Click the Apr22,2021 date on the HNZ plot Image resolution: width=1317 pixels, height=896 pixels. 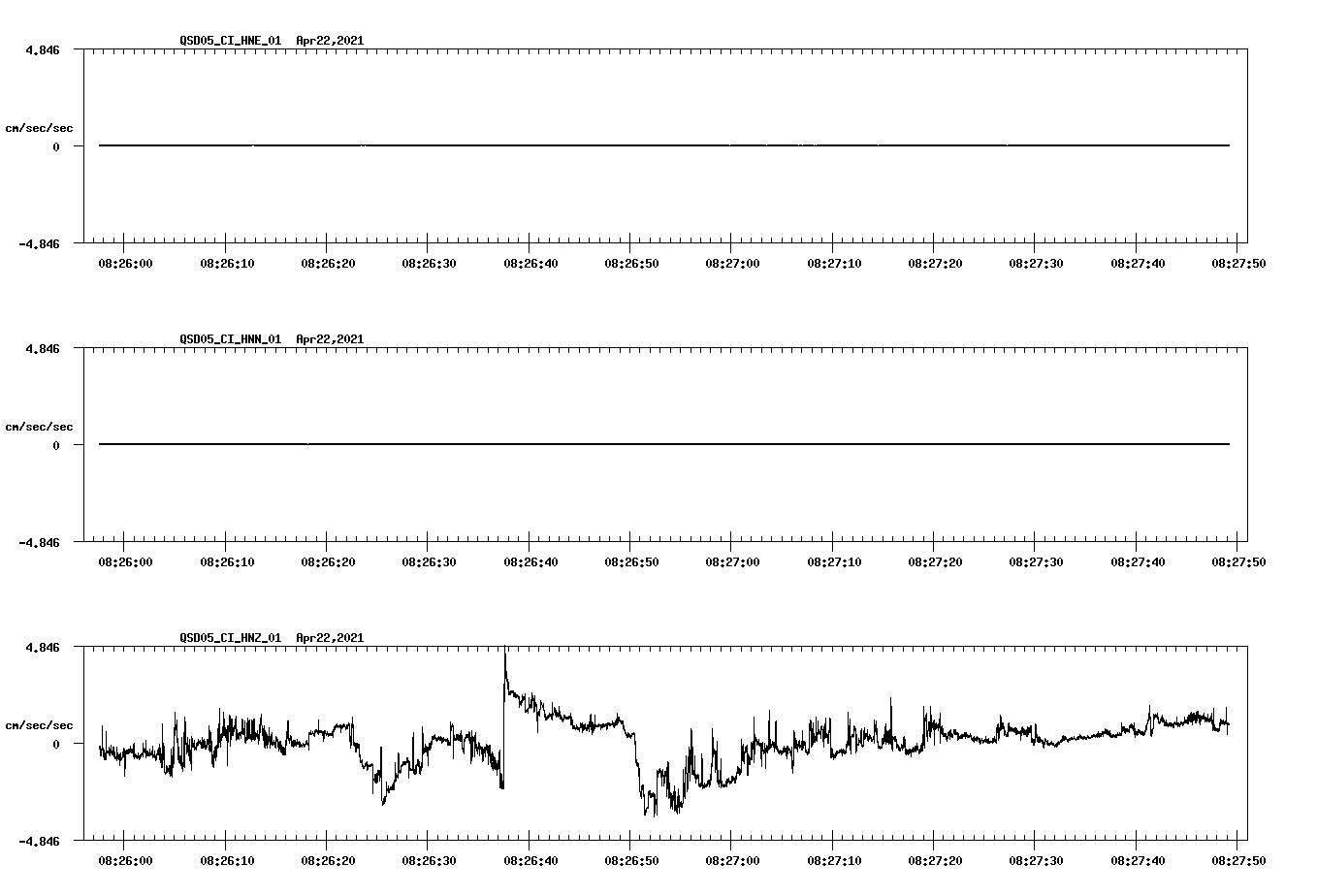tap(330, 639)
